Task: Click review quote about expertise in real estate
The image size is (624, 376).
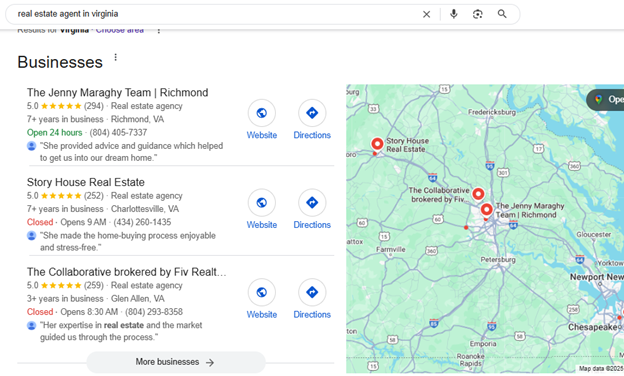Action: click(x=121, y=331)
